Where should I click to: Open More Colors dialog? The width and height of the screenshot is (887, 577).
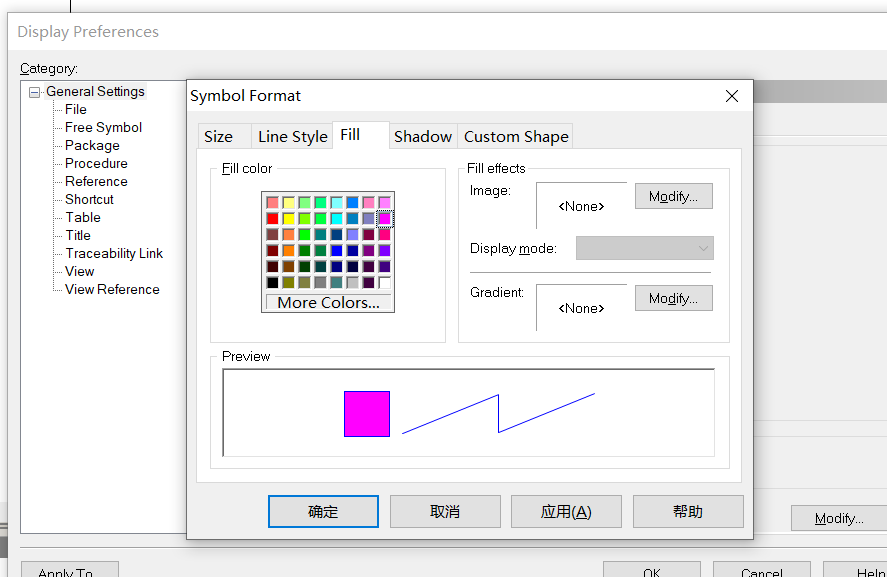[327, 303]
